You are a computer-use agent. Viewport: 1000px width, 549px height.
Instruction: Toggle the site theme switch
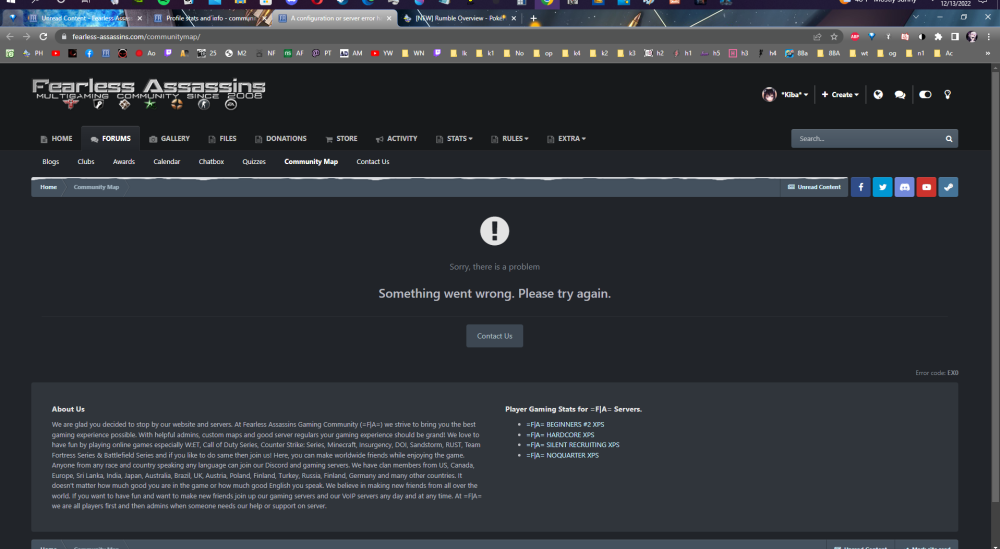(925, 94)
